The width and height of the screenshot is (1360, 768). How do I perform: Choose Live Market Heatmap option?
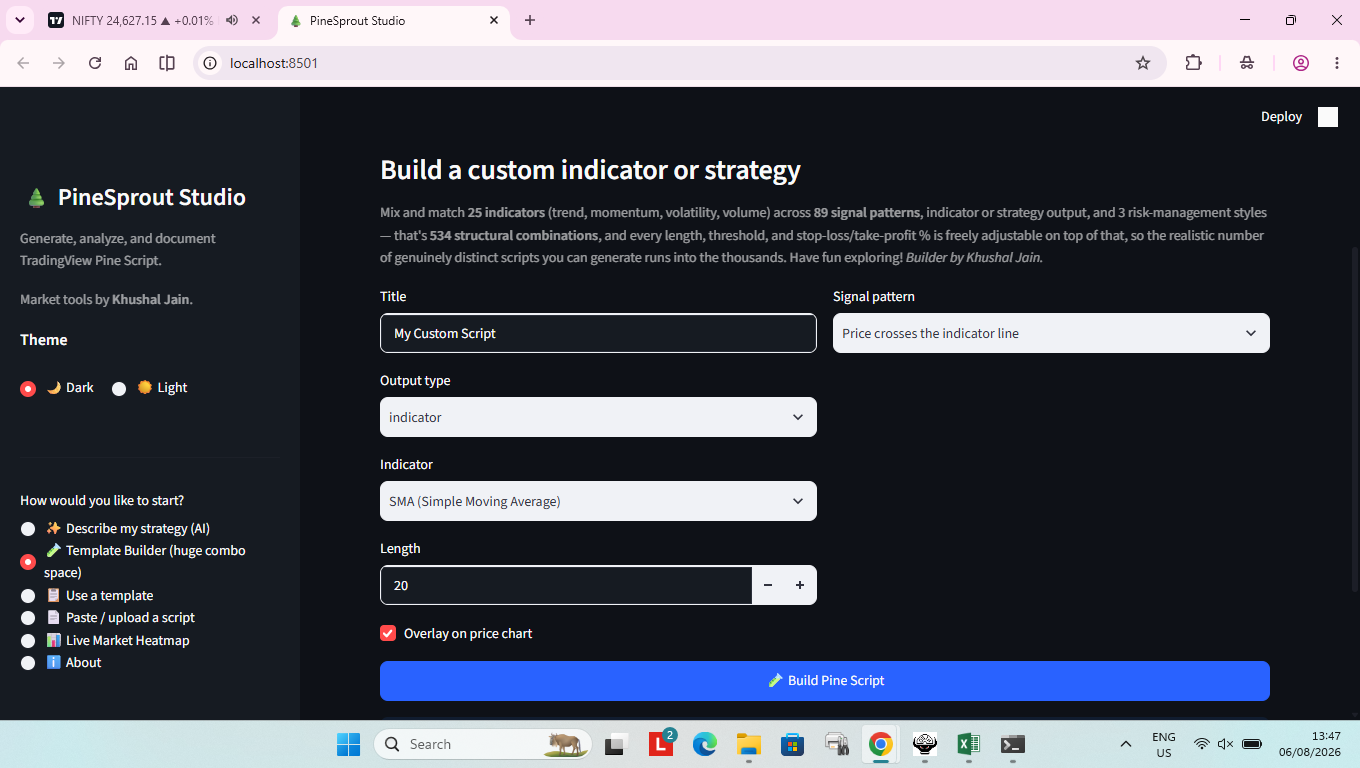point(28,641)
